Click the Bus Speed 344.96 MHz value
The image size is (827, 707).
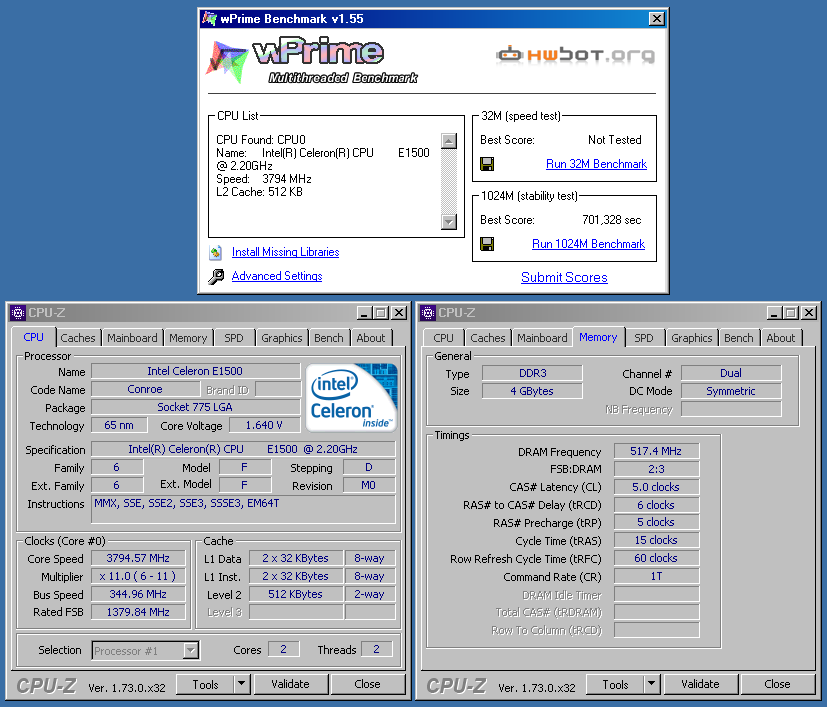point(138,594)
